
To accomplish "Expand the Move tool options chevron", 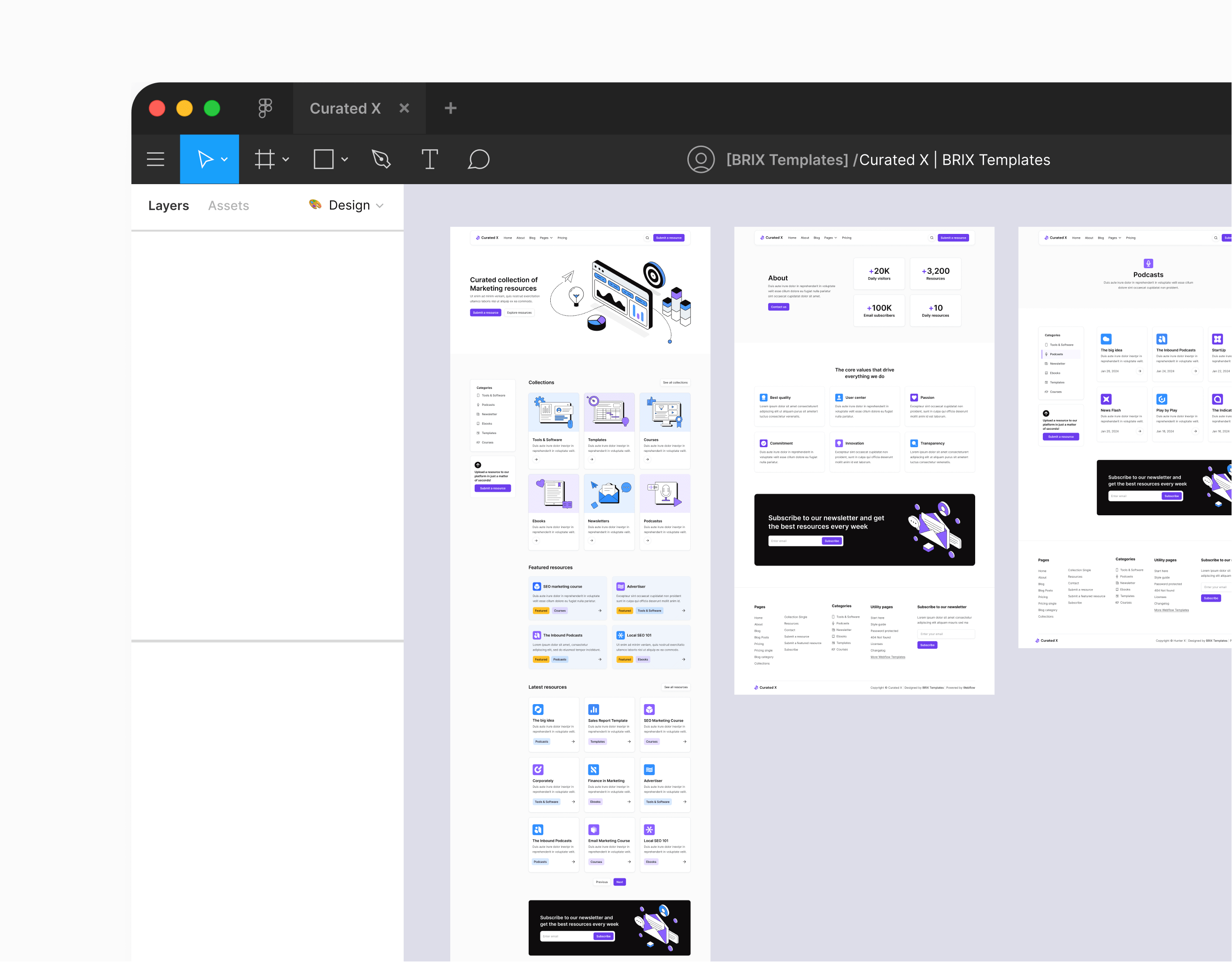I will point(224,159).
